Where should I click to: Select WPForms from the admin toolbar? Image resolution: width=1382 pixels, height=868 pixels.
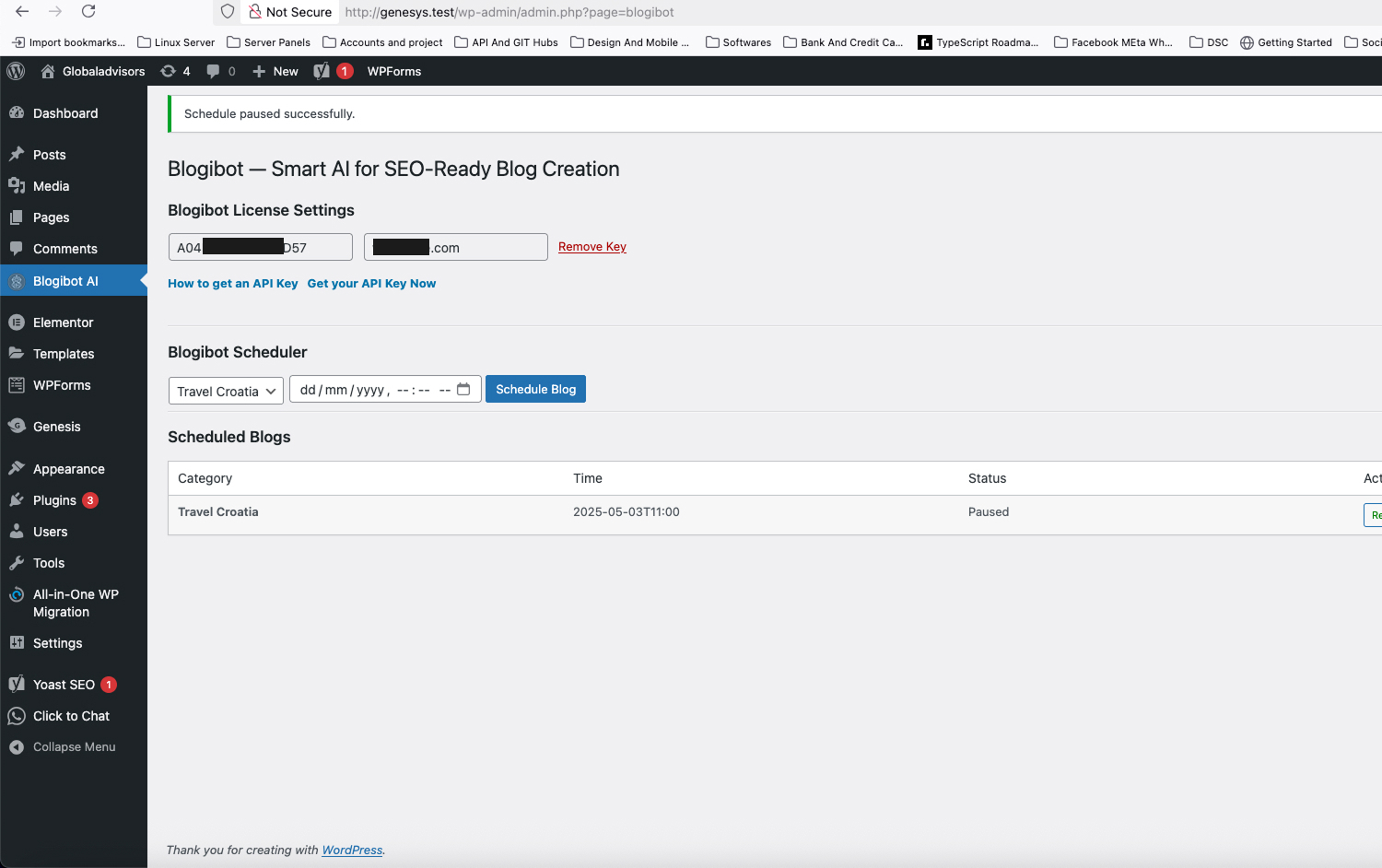393,71
